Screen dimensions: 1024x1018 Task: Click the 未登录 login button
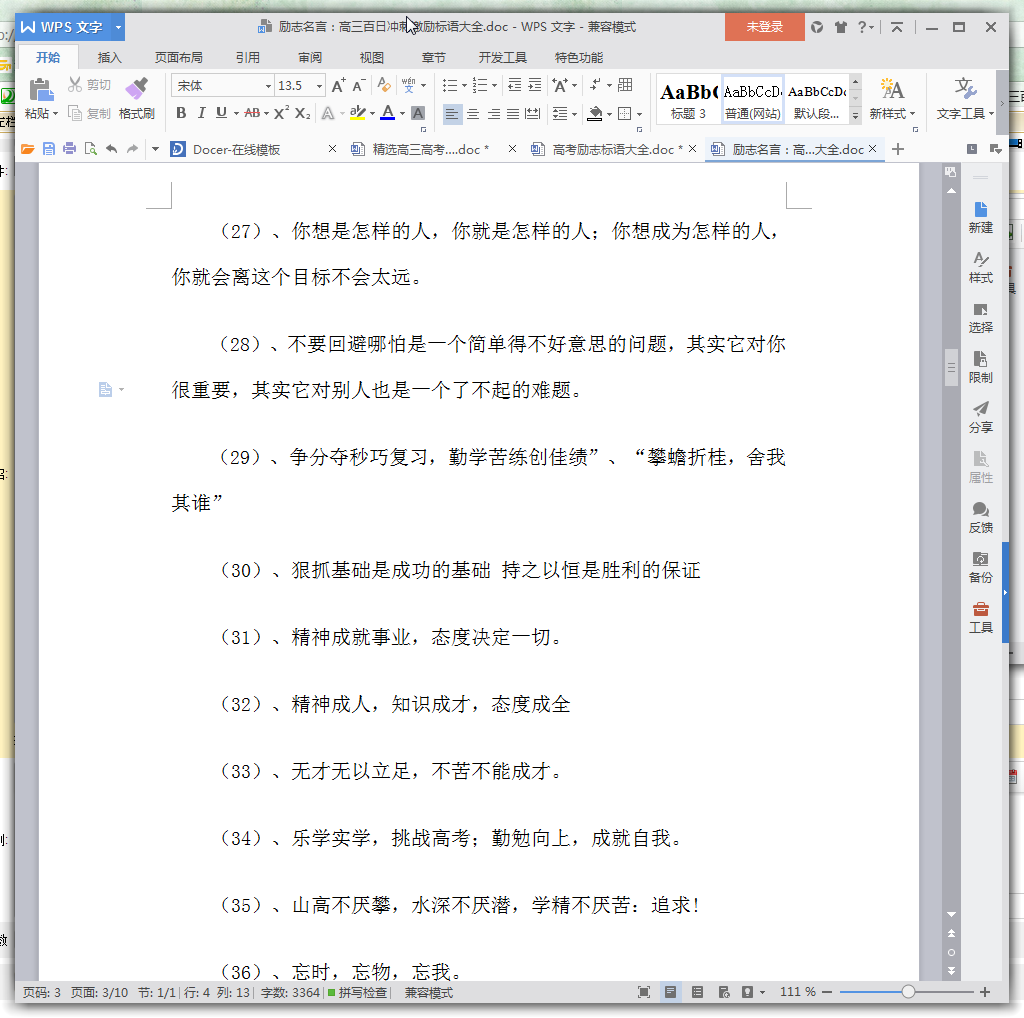tap(764, 27)
